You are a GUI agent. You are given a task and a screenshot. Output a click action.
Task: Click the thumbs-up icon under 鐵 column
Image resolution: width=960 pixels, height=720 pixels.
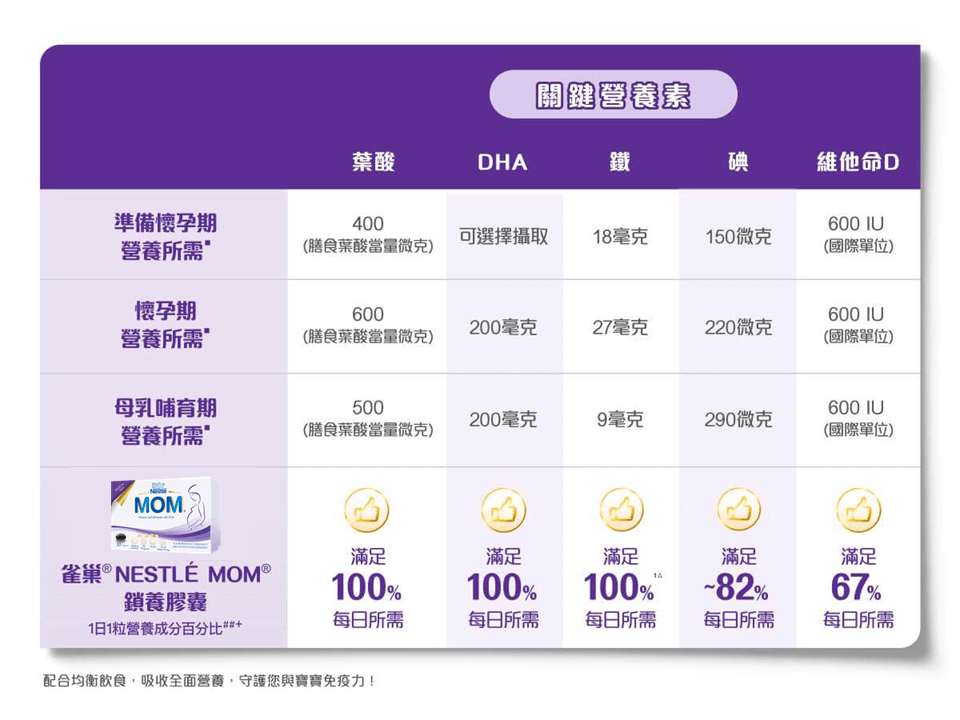tap(620, 510)
